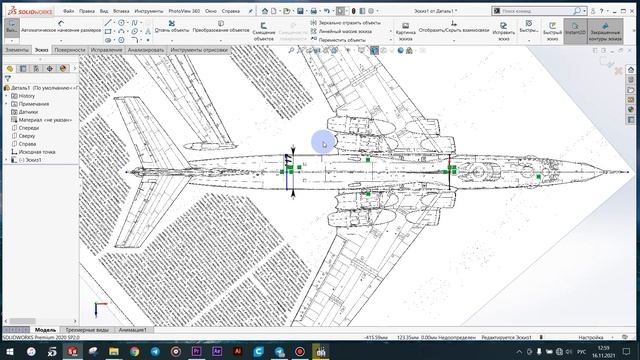Open Premiere Pro from the taskbar
640x360 pixels.
(196, 351)
